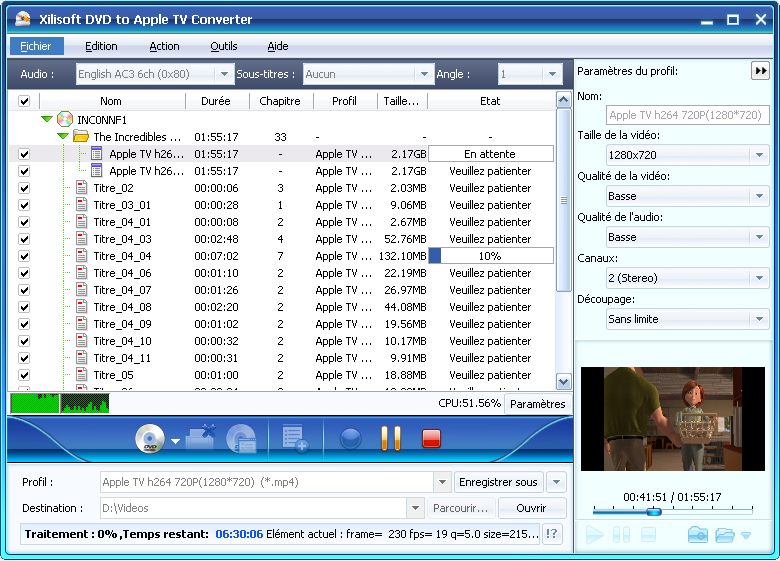Open the dropdown arrow beside Enregistrer sous
Image resolution: width=780 pixels, height=561 pixels.
556,482
